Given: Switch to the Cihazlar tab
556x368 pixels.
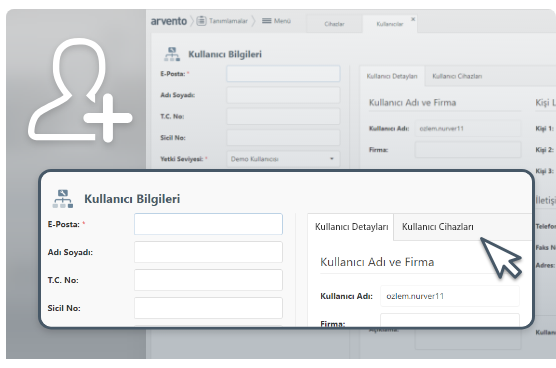Looking at the screenshot, I should coord(334,24).
